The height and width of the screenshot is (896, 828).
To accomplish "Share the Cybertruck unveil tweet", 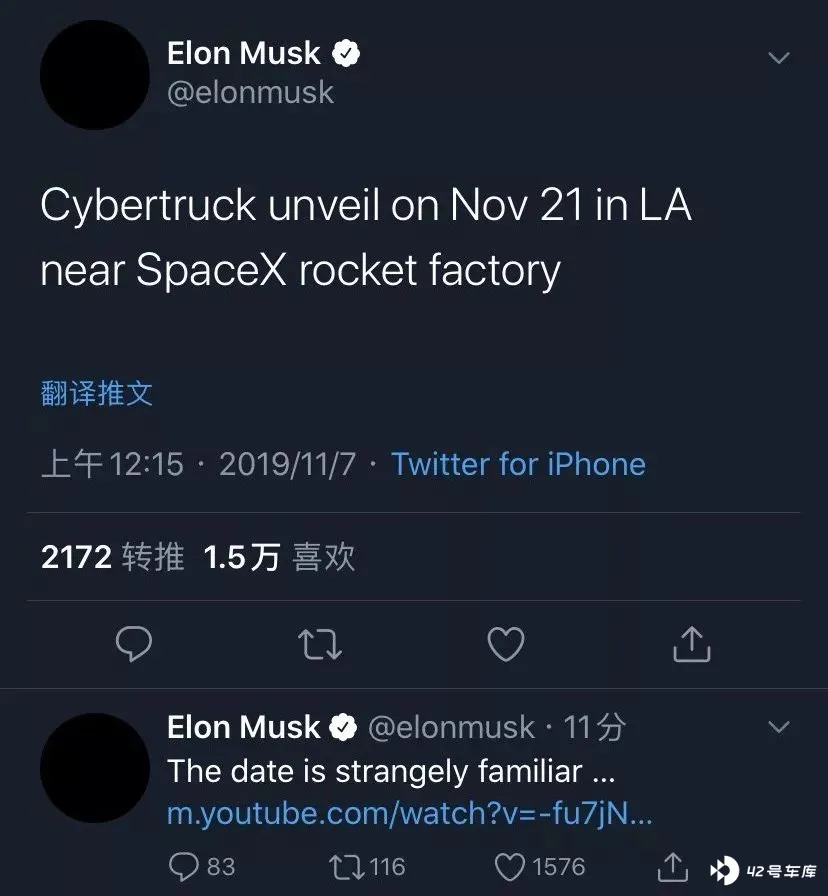I will click(x=691, y=644).
